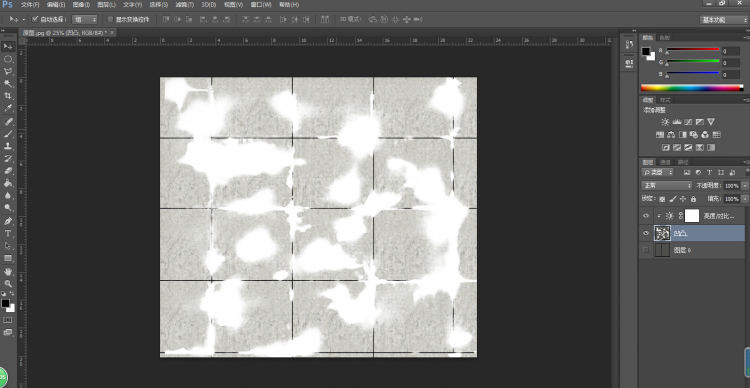
Task: Pick the Horizontal Type tool
Action: (8, 233)
